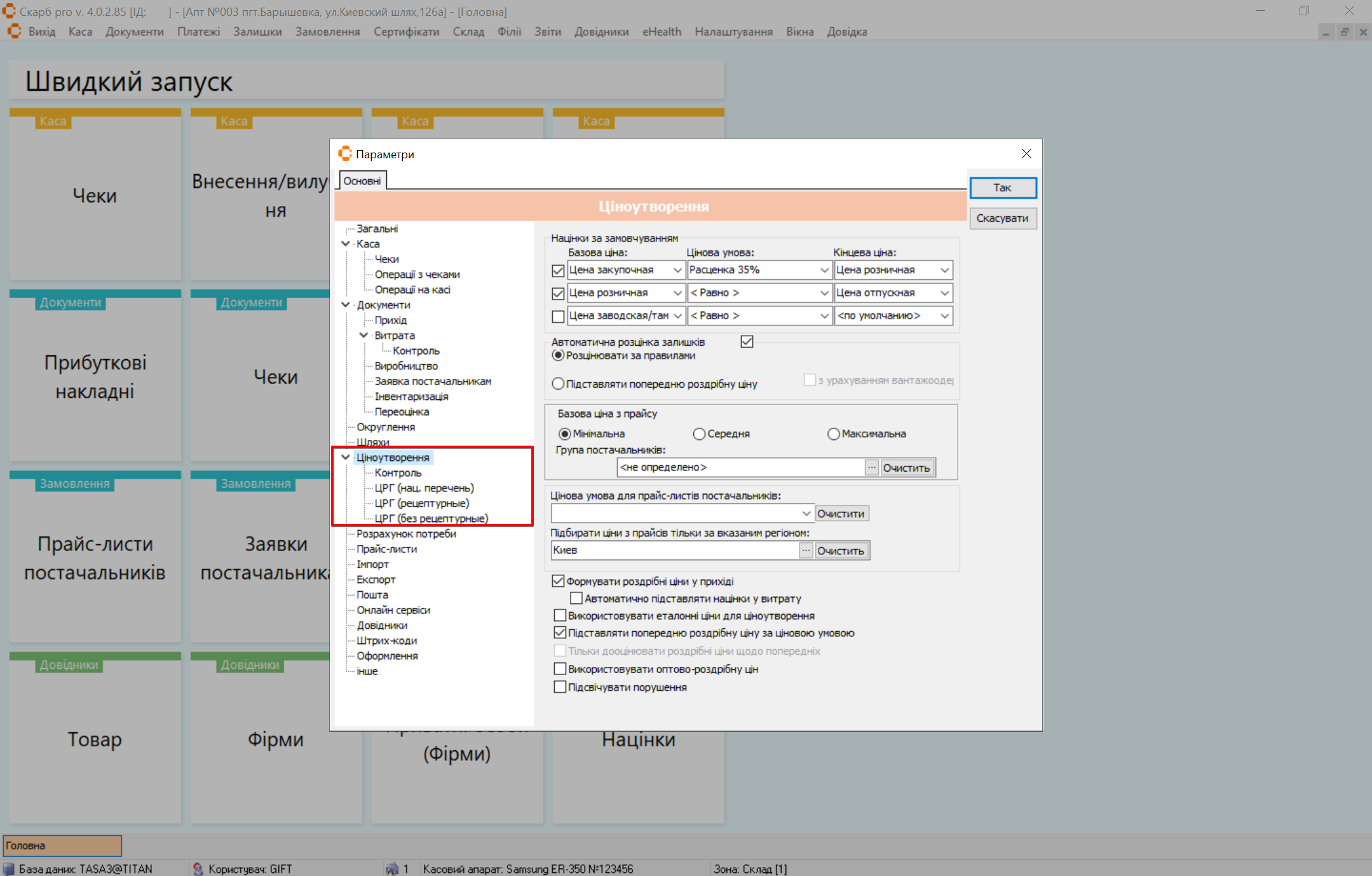Open the Цена отпускная final price dropdown
The width and height of the screenshot is (1372, 876).
pos(944,293)
